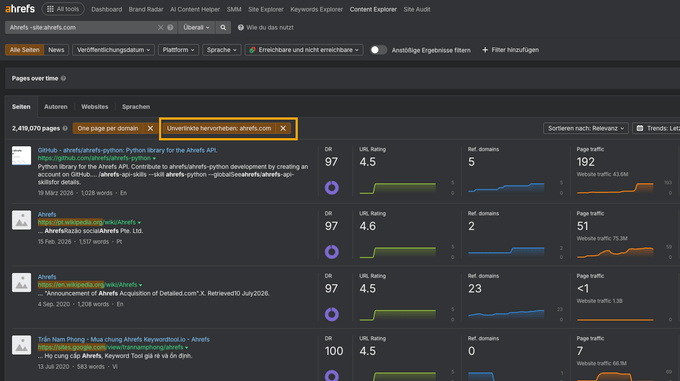The image size is (680, 381).
Task: Click the Pages over time heading
Action: [x=35, y=78]
